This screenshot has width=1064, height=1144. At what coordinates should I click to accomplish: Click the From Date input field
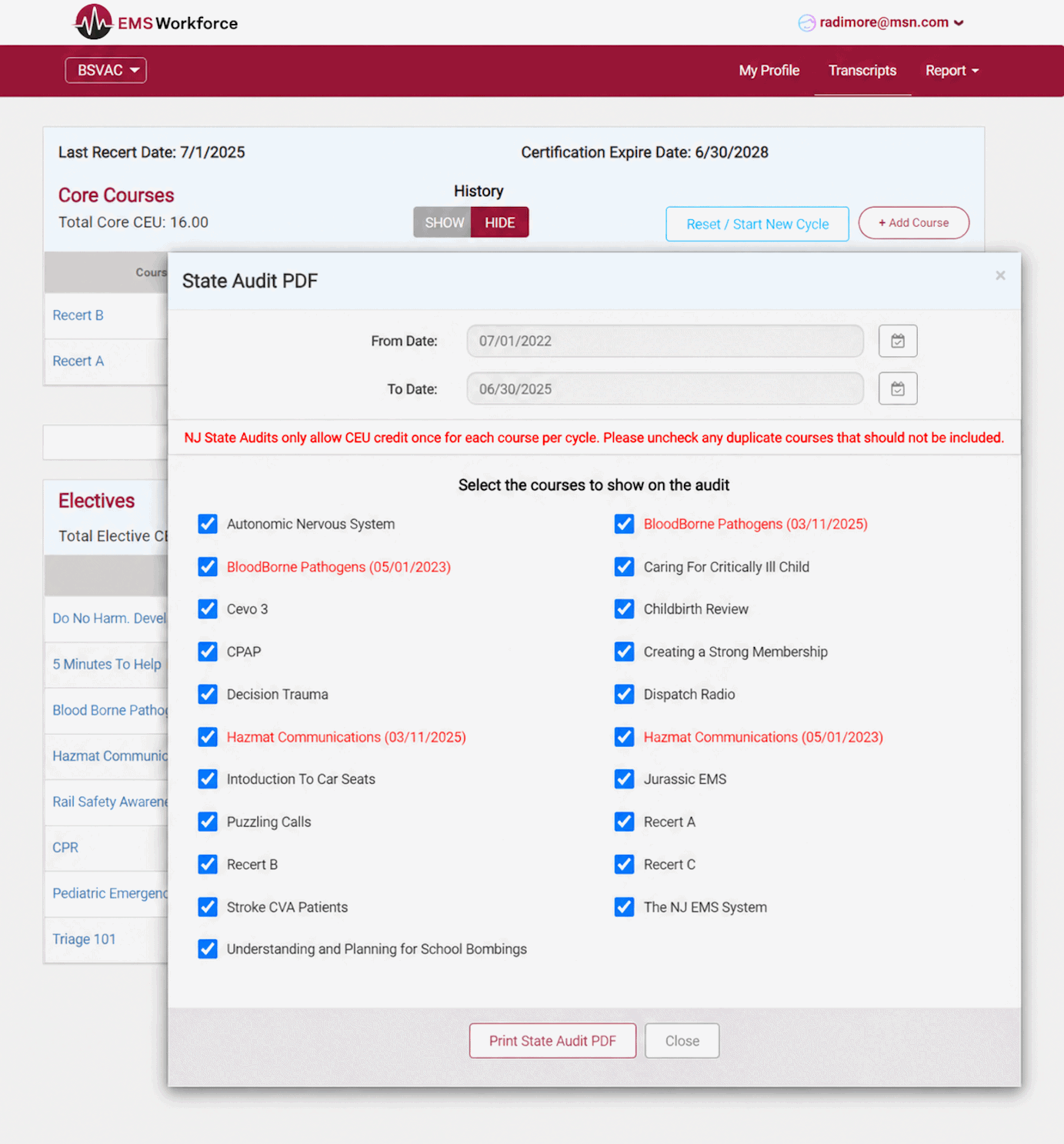pyautogui.click(x=665, y=341)
